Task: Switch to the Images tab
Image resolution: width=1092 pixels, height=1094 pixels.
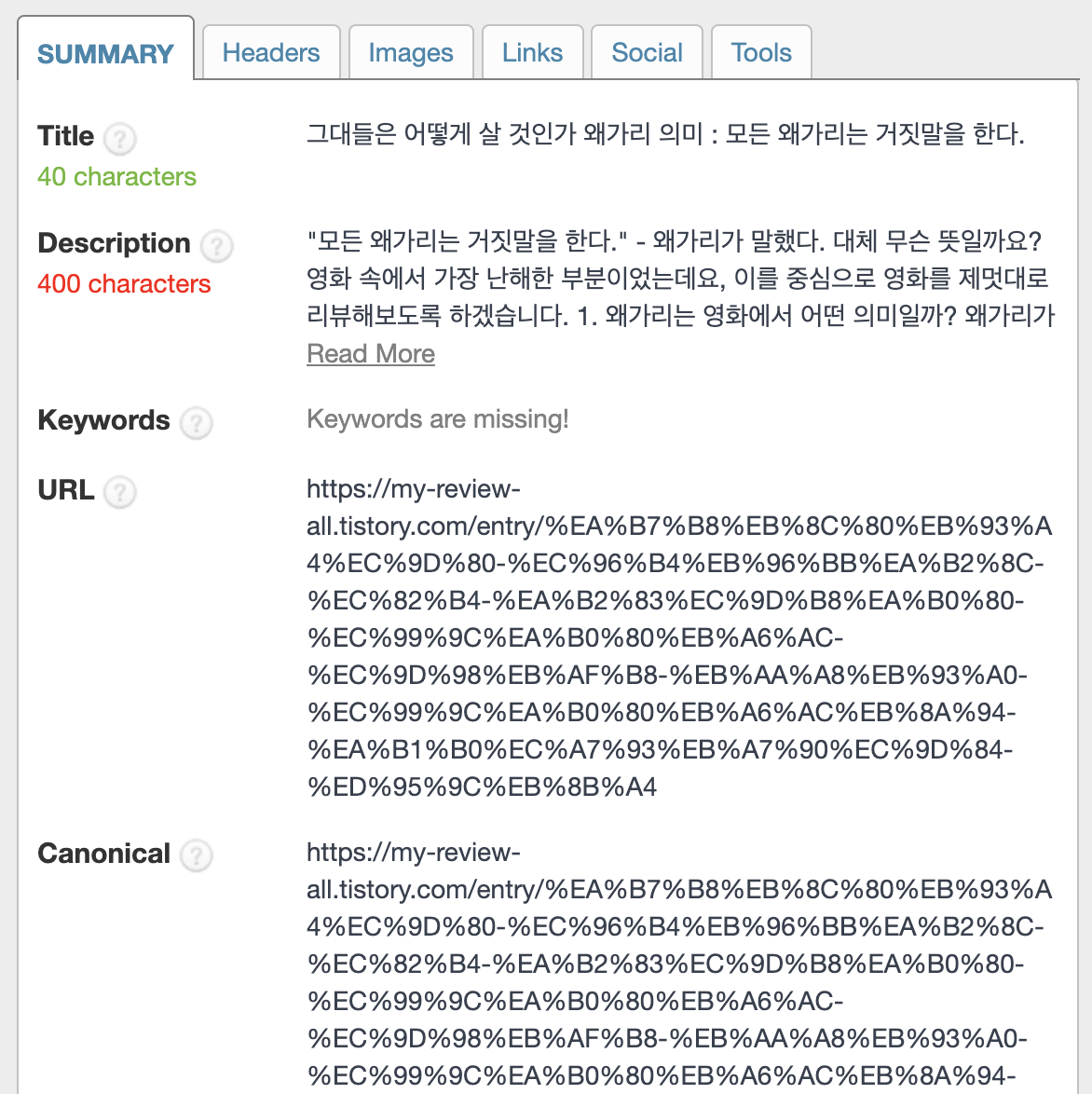Action: coord(411,52)
